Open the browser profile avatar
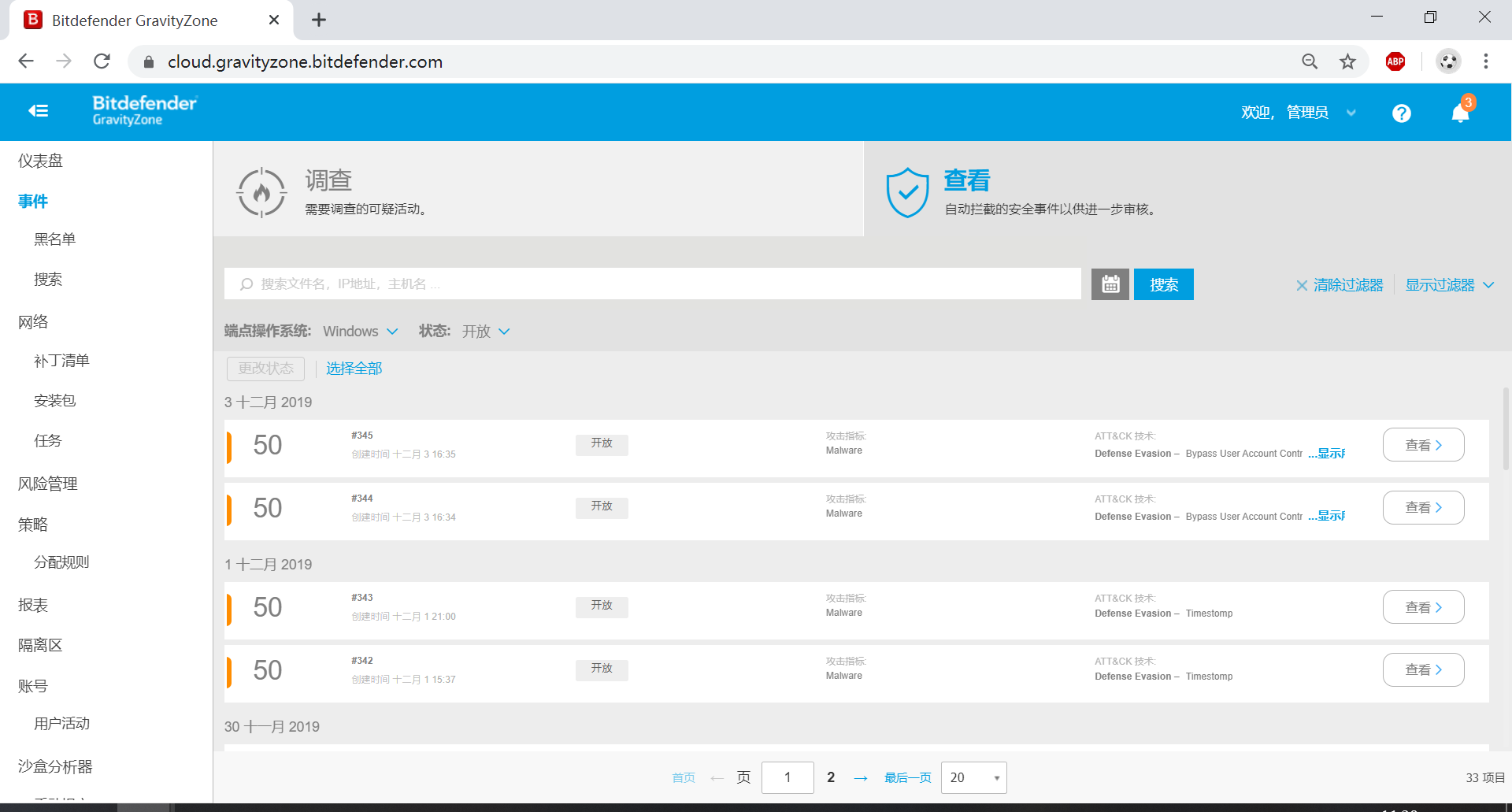 pos(1448,61)
